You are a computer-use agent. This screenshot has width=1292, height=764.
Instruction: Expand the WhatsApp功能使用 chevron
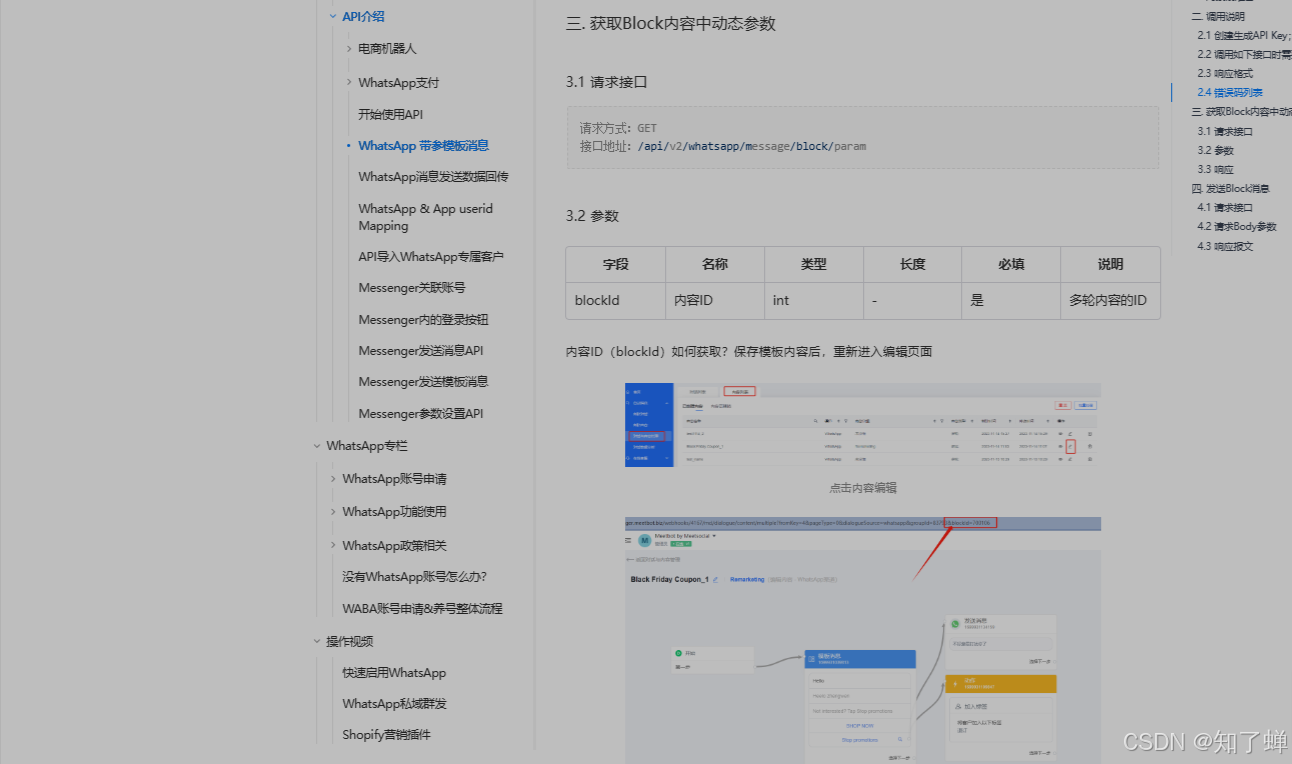click(333, 512)
